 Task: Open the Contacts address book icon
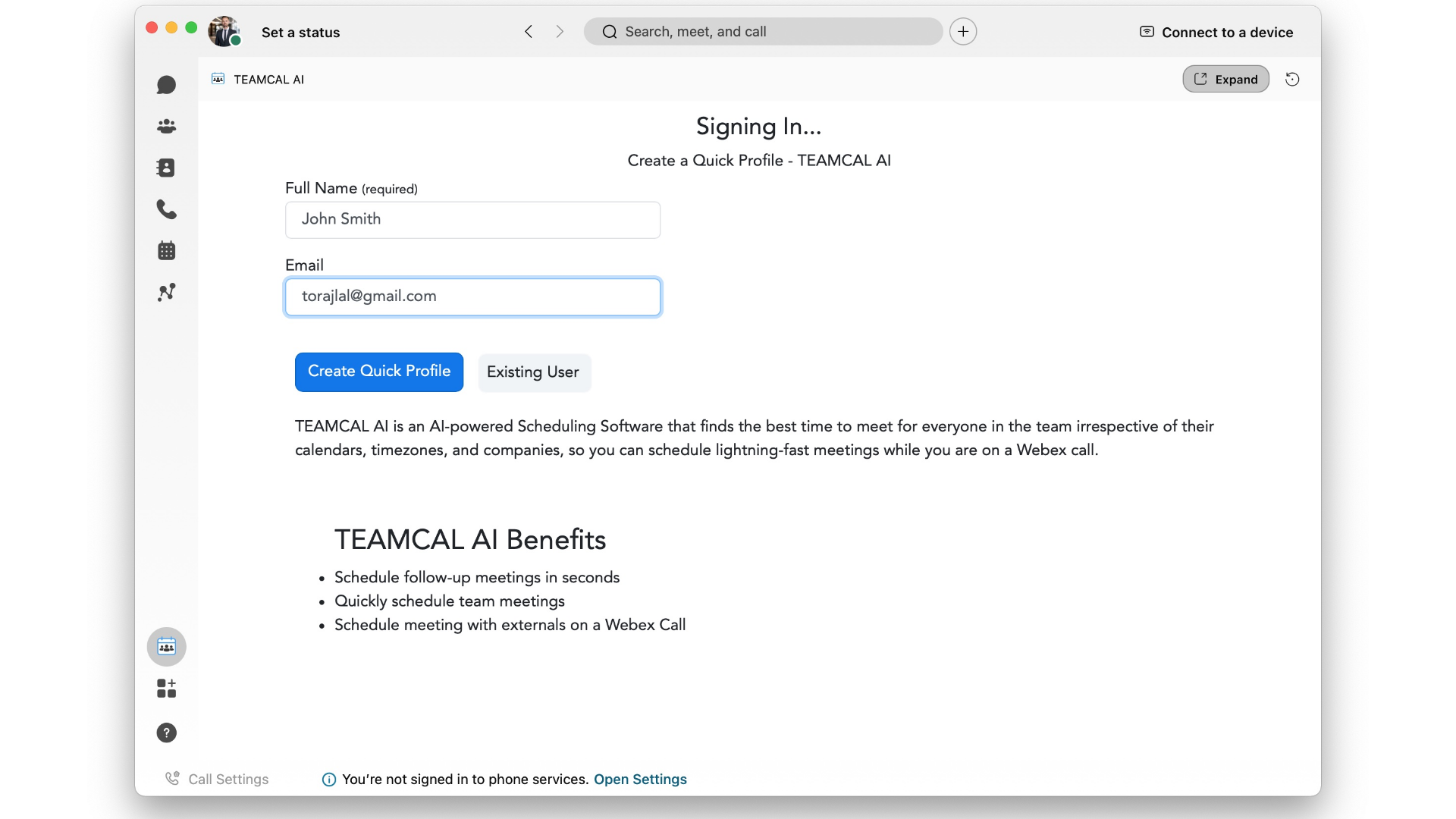click(x=166, y=168)
